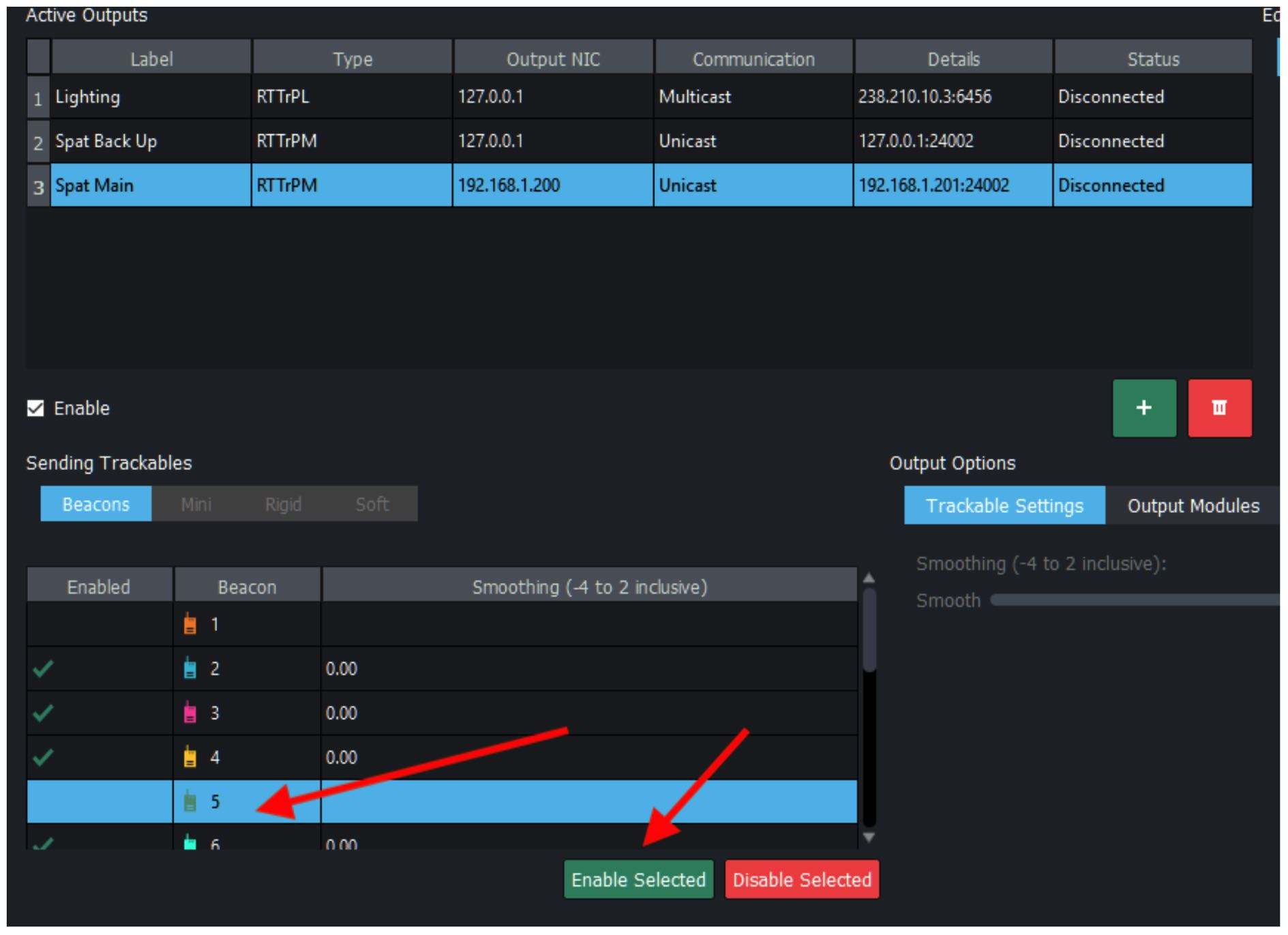Click the green plus add output button

point(1143,408)
